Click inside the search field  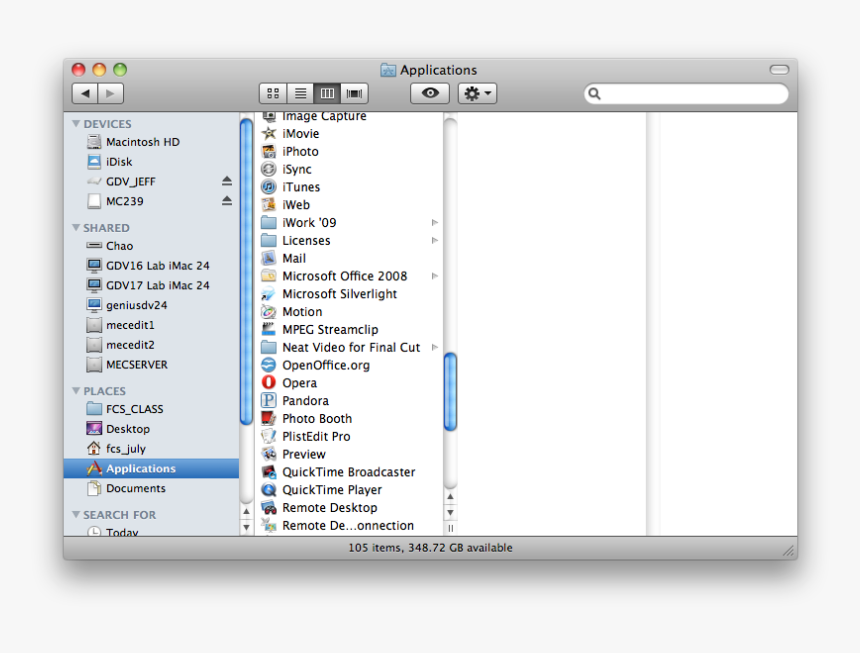point(686,94)
